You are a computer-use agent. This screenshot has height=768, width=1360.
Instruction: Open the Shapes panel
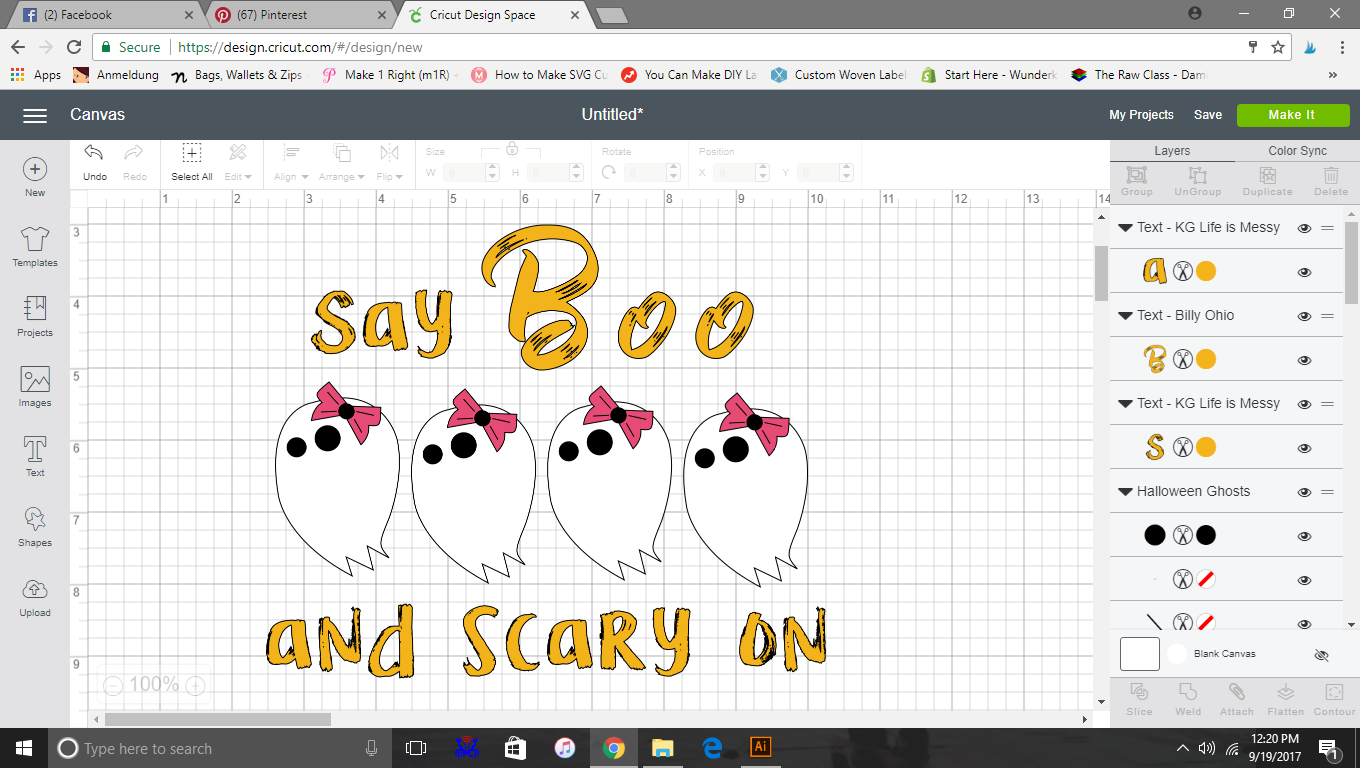click(35, 526)
